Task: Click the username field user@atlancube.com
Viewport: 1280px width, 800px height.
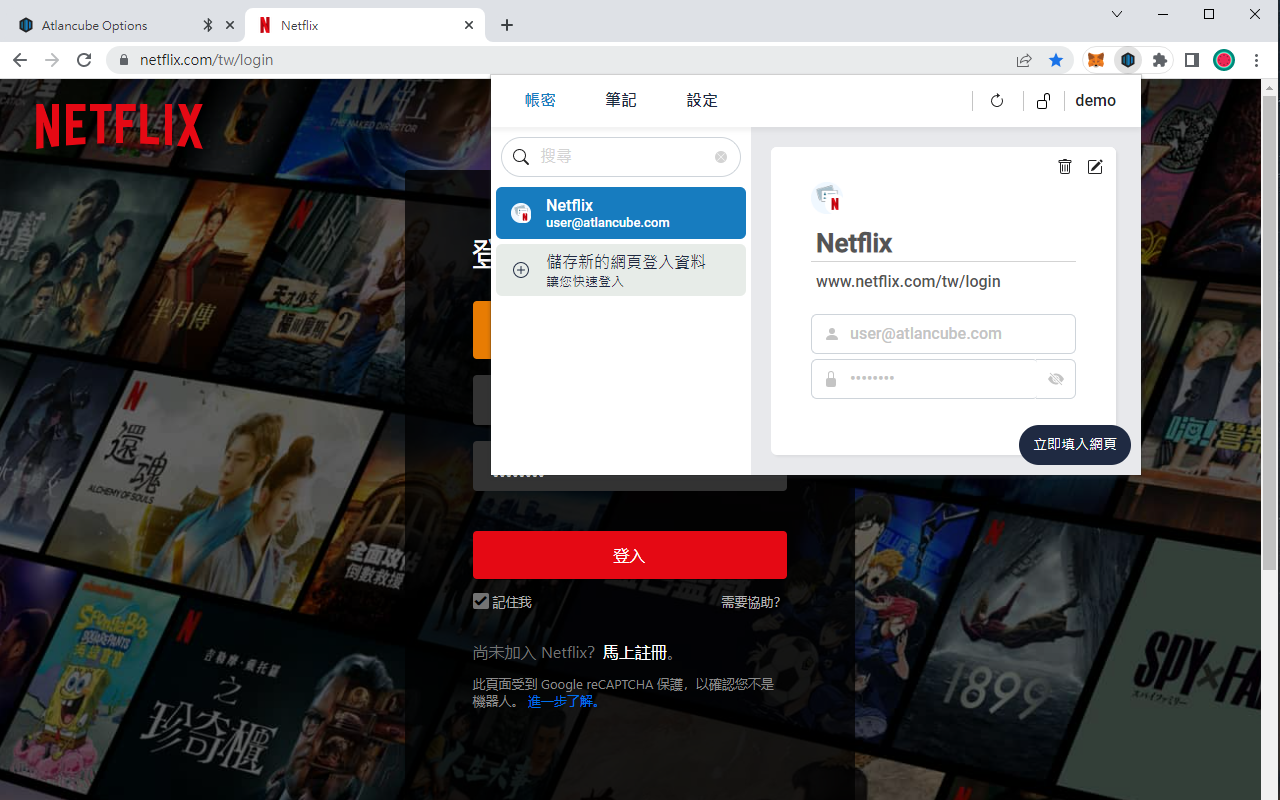Action: coord(943,334)
